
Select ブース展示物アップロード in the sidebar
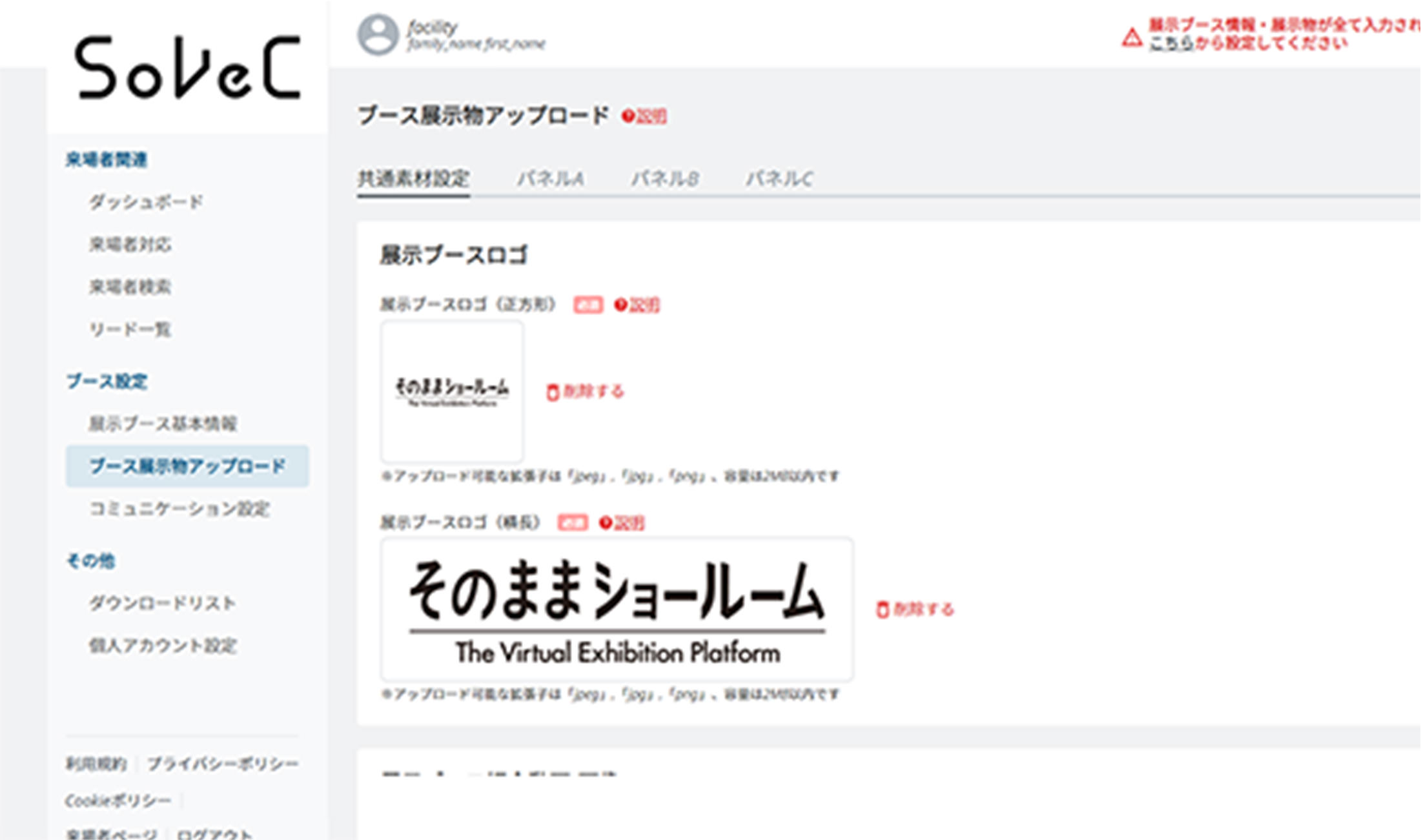pos(187,466)
